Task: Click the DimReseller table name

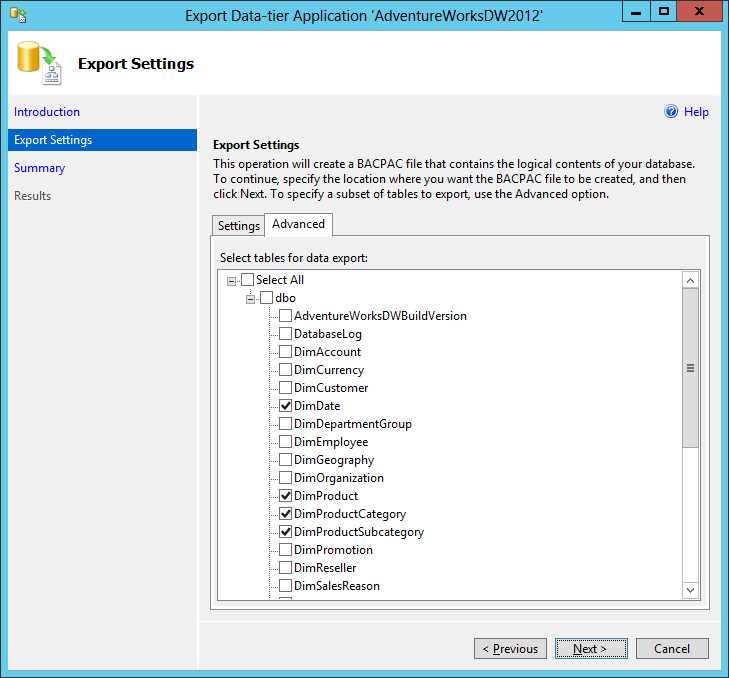Action: [325, 568]
